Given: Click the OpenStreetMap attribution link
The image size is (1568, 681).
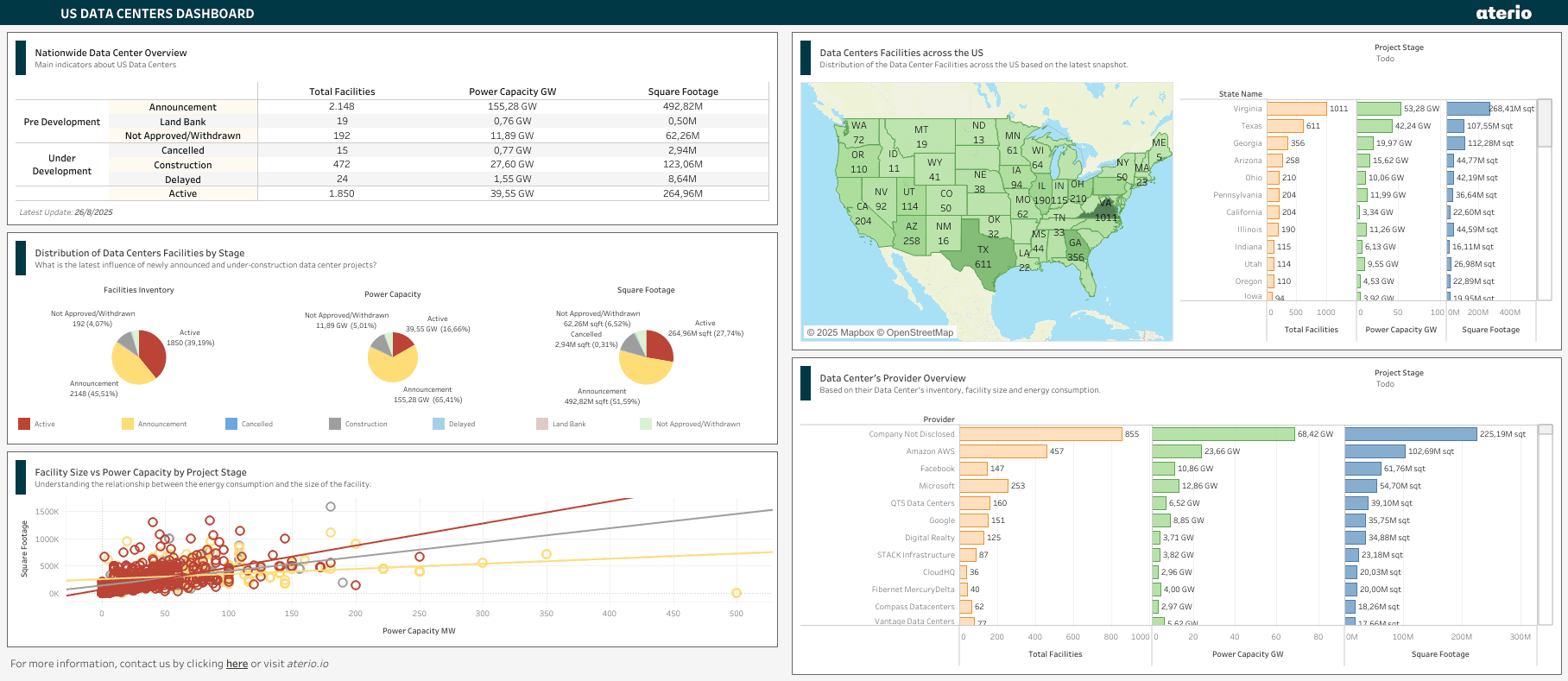Looking at the screenshot, I should [x=917, y=332].
